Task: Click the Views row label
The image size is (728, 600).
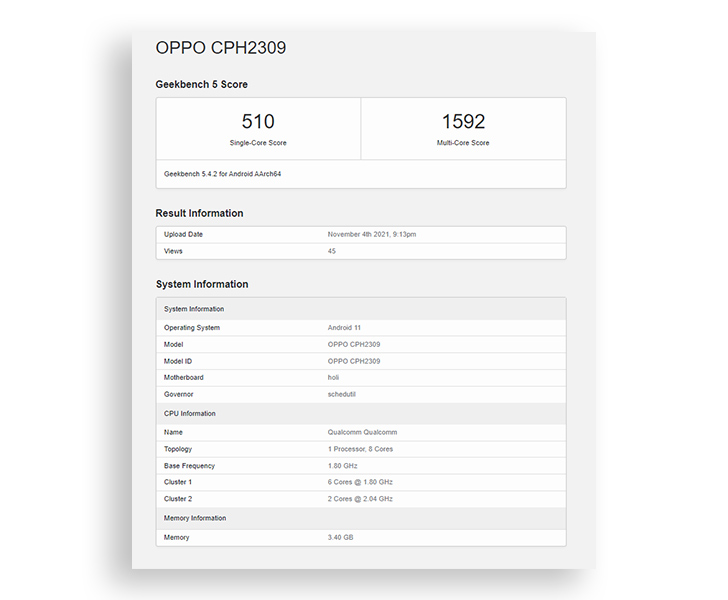Action: point(173,251)
